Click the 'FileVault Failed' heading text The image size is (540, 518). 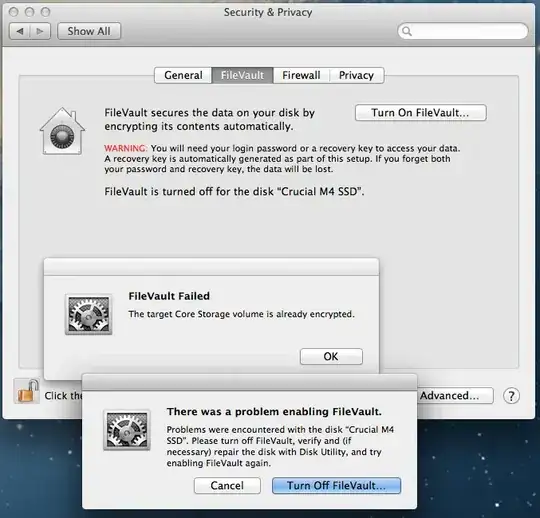[169, 296]
